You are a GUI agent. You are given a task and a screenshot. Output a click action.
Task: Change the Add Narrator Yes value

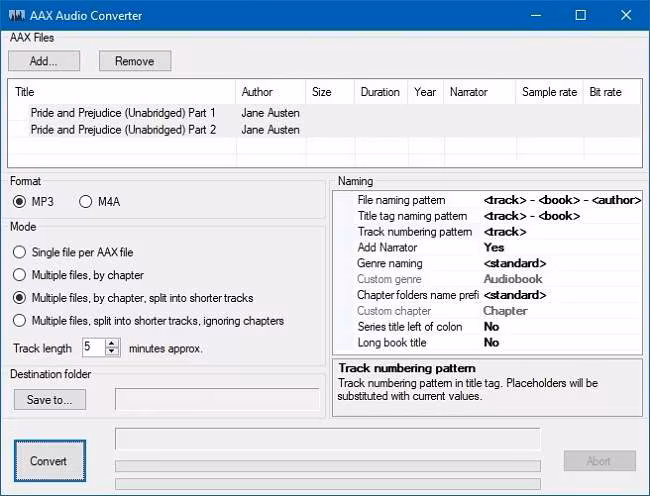pos(494,247)
